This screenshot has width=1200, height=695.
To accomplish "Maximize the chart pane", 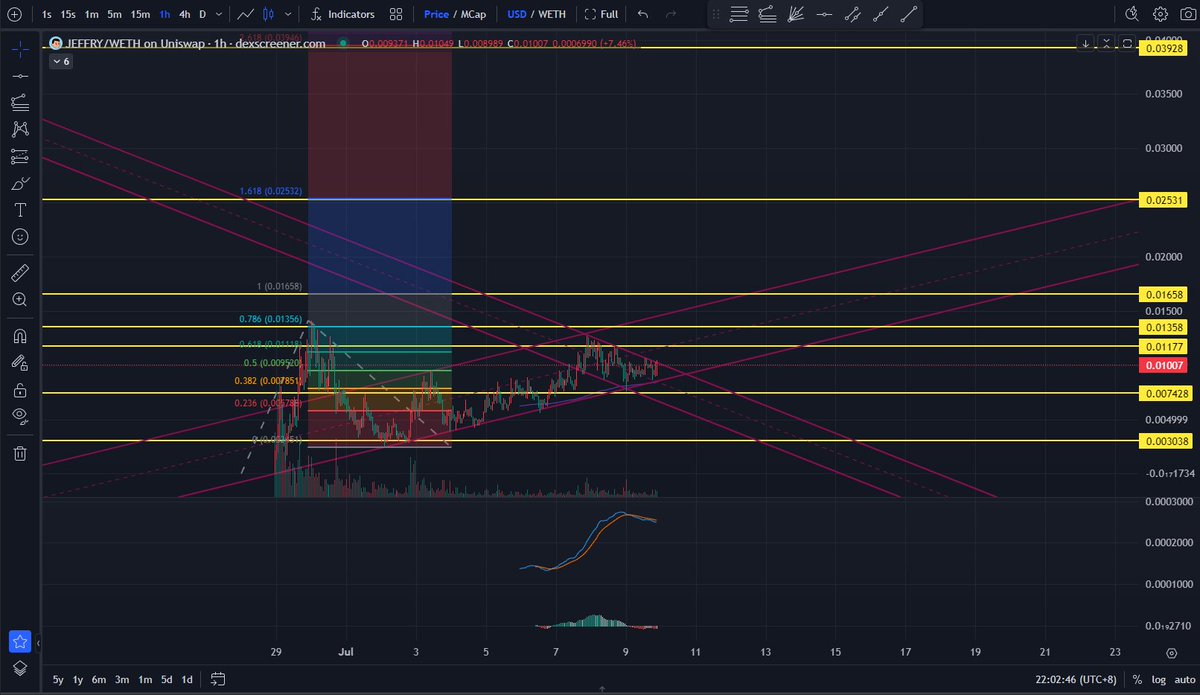I will (1126, 44).
